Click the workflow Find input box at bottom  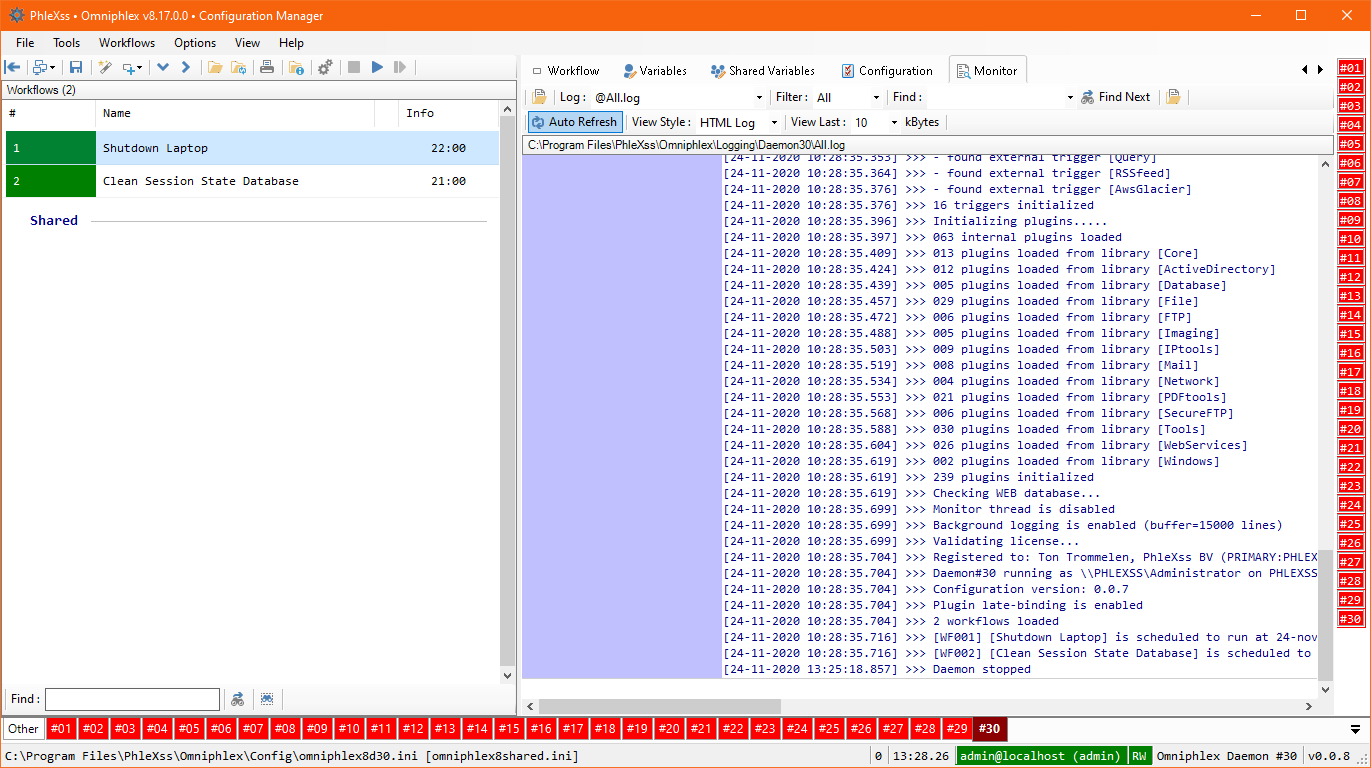point(132,699)
